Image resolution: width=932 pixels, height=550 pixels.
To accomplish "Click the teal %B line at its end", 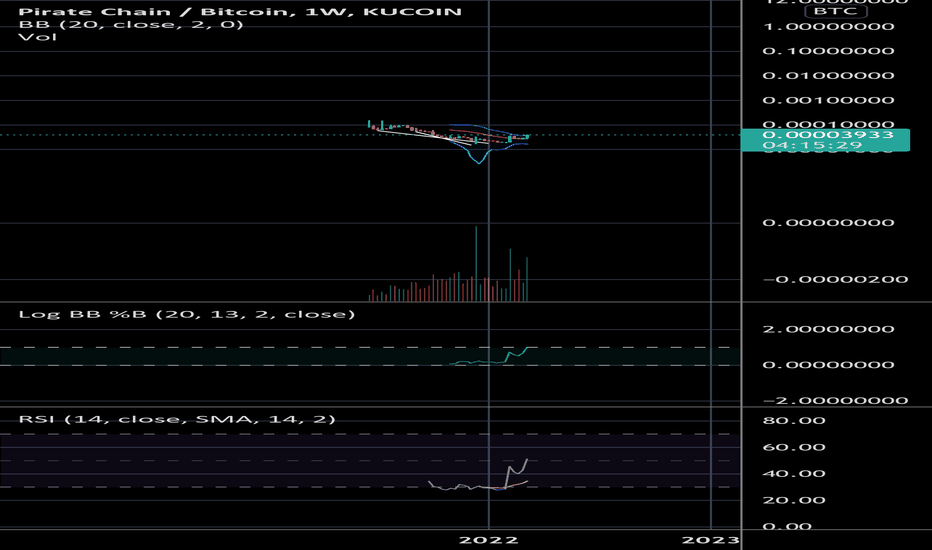I will [527, 348].
